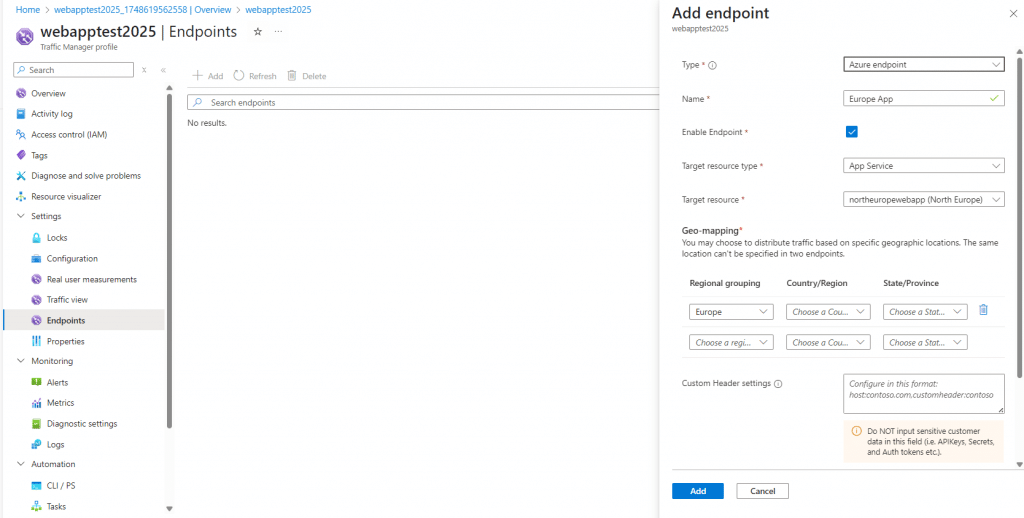Image resolution: width=1024 pixels, height=518 pixels.
Task: Open Configuration in the sidebar menu
Action: [x=72, y=258]
